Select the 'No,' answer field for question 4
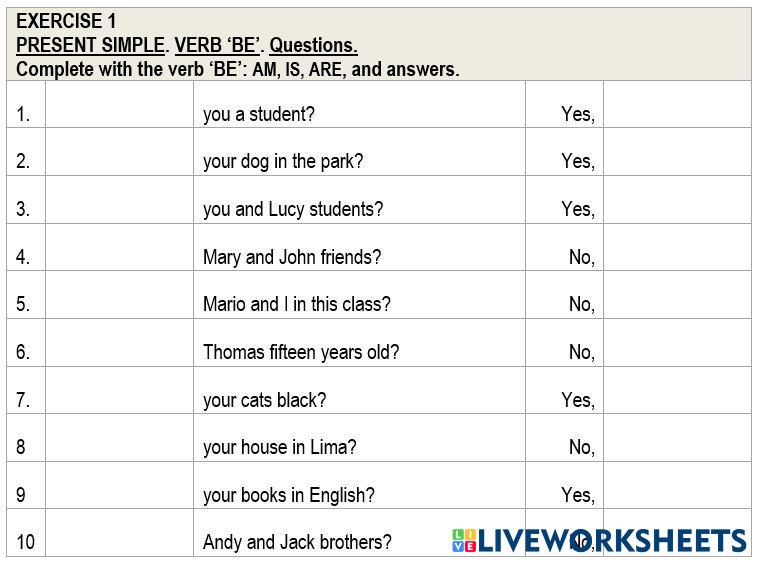The height and width of the screenshot is (565, 759). tap(677, 248)
